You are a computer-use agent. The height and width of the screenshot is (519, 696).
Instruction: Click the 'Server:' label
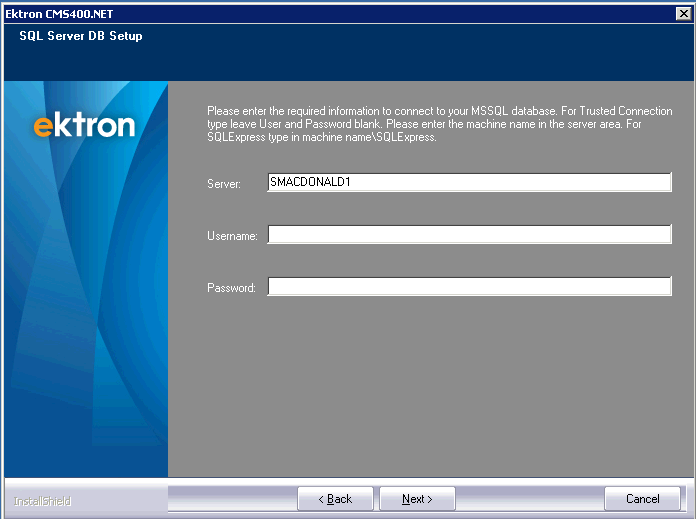point(224,184)
